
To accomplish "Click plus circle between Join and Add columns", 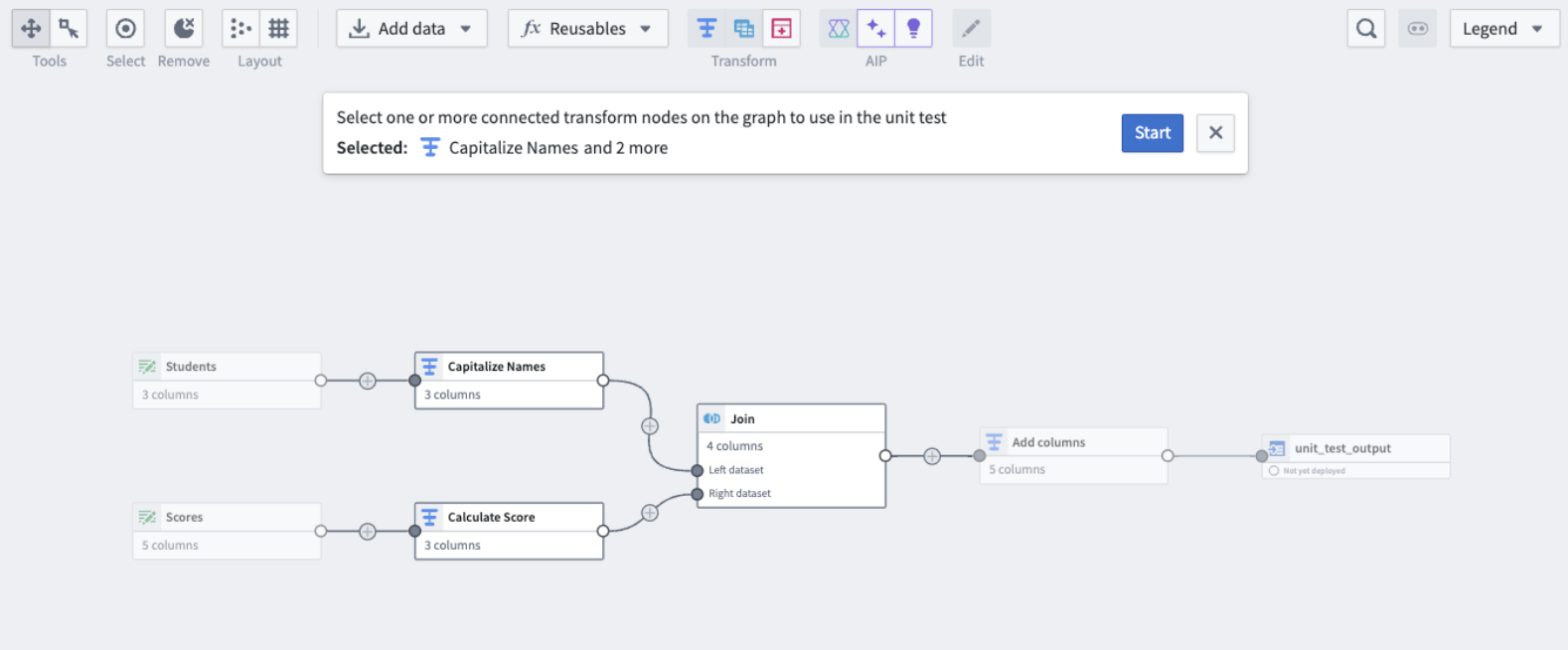I will pyautogui.click(x=932, y=456).
